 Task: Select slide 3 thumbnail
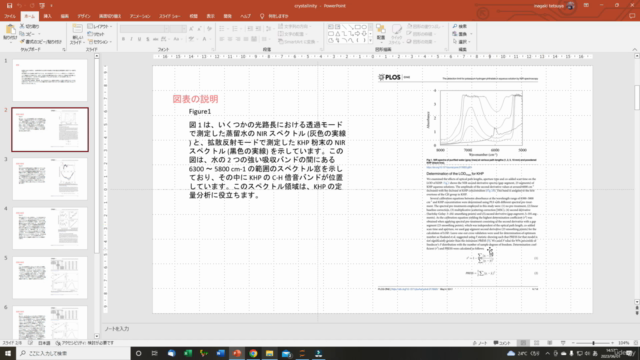pos(50,179)
